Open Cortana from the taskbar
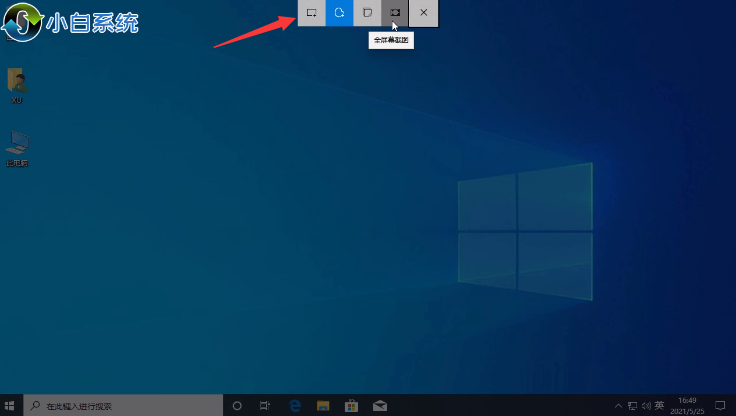Screen dimensions: 736x416 click(237, 406)
